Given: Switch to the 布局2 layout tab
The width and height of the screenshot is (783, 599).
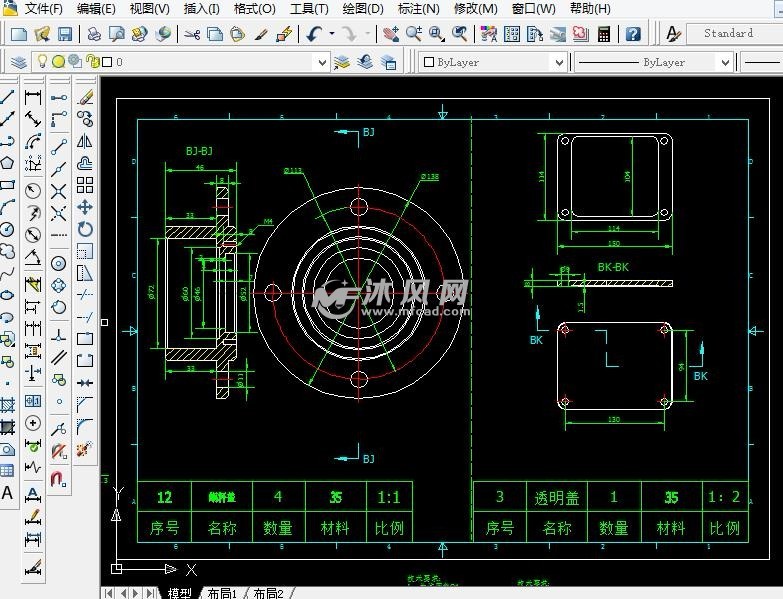Looking at the screenshot, I should [x=268, y=593].
